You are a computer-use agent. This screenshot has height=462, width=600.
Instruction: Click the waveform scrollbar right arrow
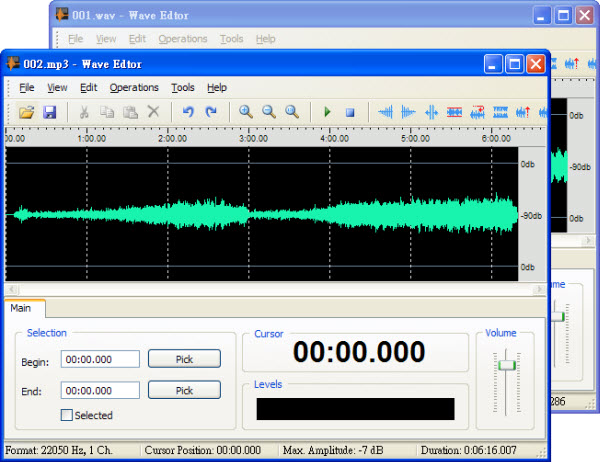(540, 289)
